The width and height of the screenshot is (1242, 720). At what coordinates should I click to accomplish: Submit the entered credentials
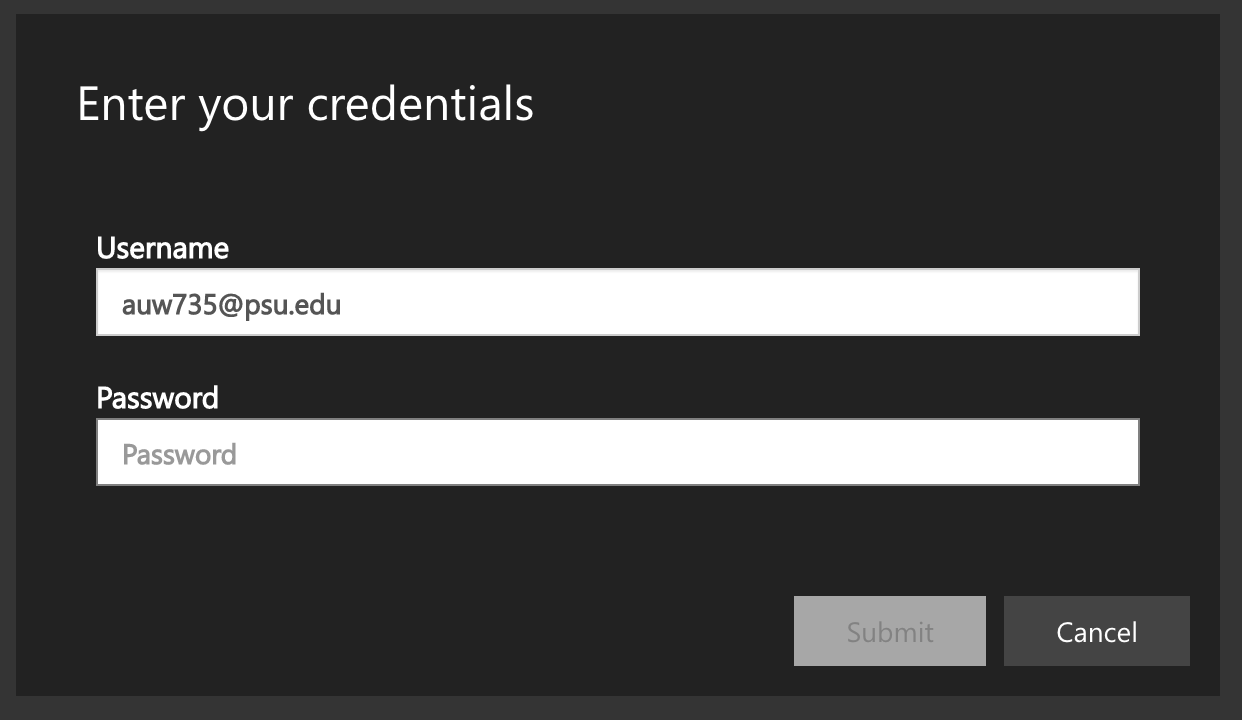(889, 631)
